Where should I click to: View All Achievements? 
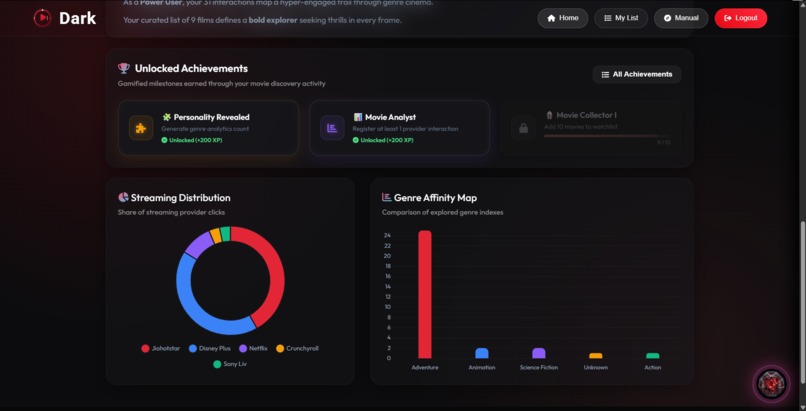coord(637,74)
